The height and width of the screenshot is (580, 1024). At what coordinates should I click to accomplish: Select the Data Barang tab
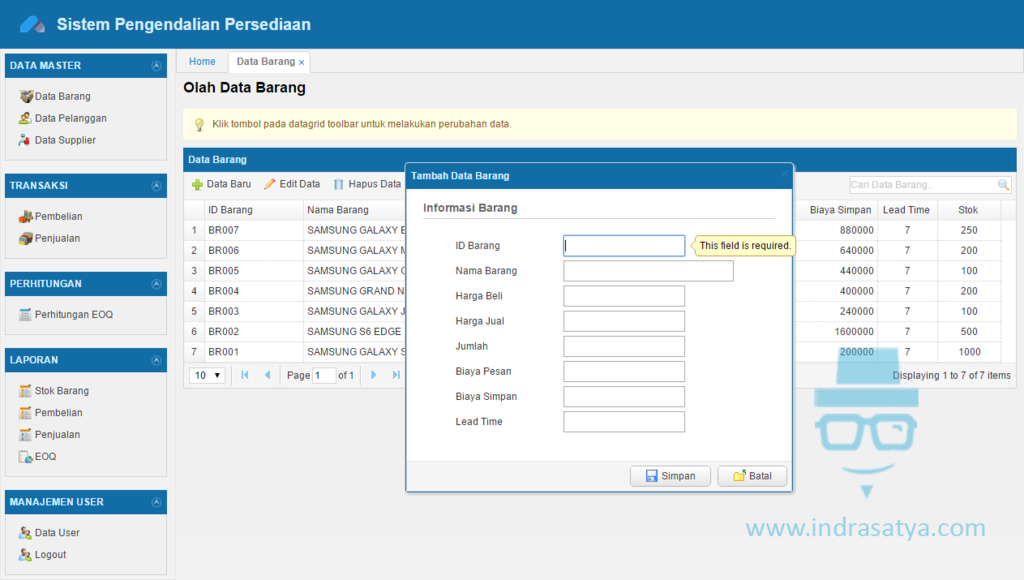(262, 61)
